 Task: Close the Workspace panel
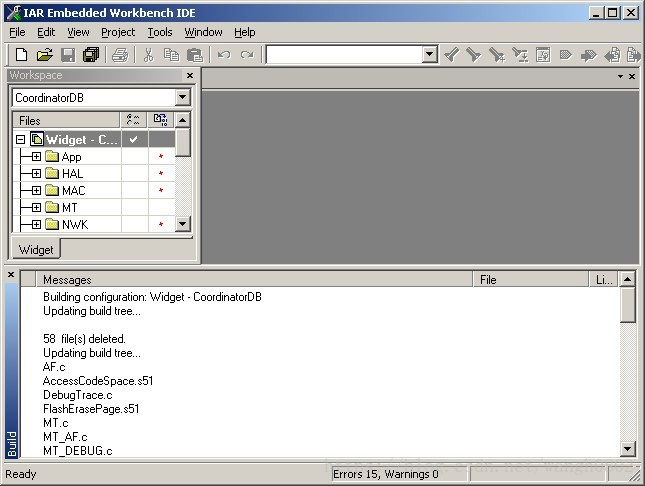[190, 75]
